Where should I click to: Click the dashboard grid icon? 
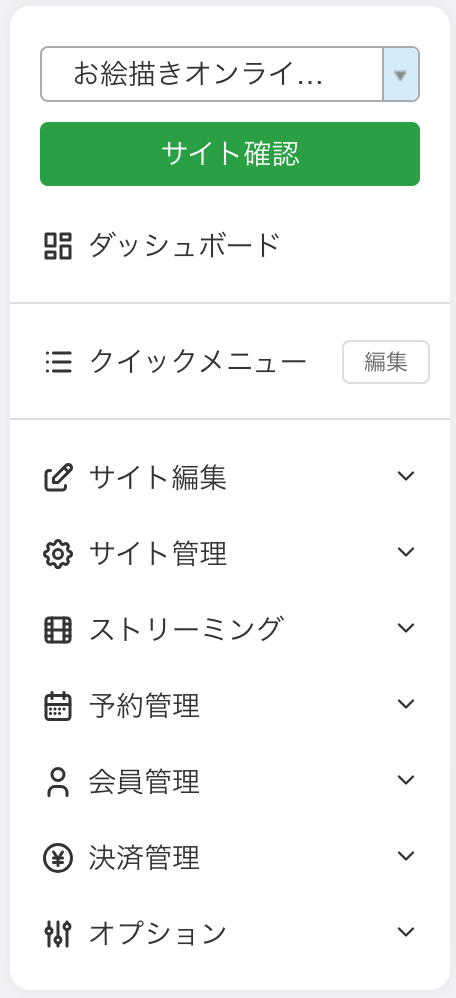click(x=58, y=246)
